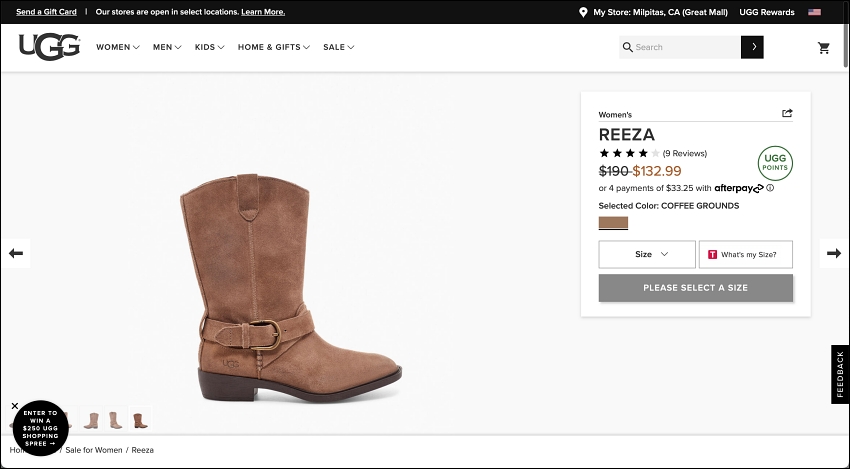This screenshot has width=850, height=469.
Task: Select the Coffee Grounds color swatch
Action: (613, 223)
